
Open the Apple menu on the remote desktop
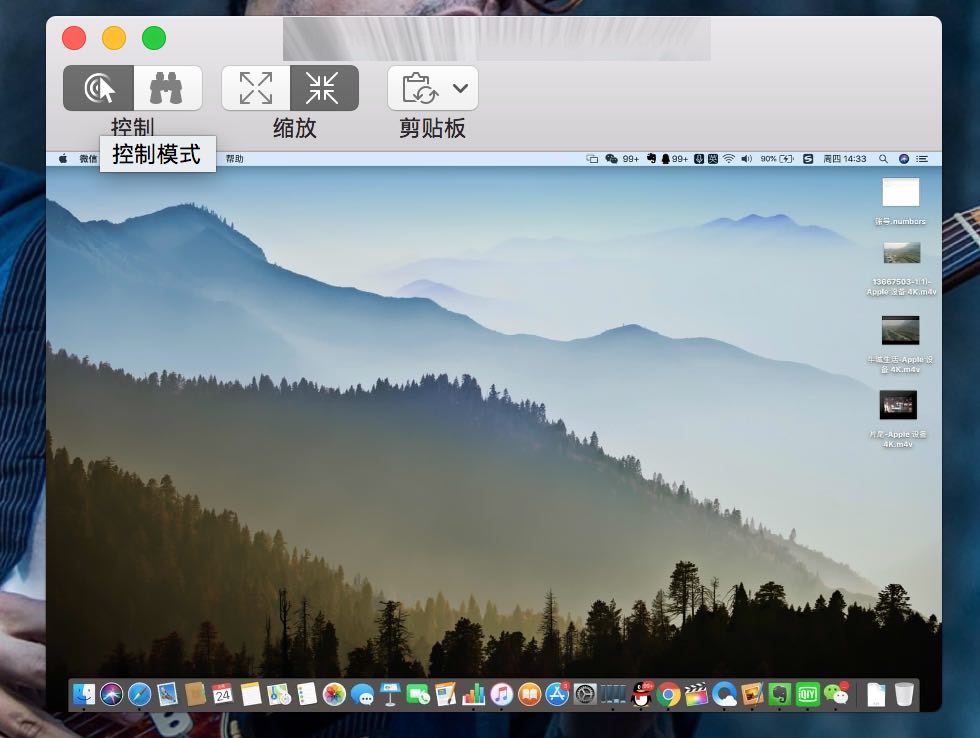(62, 159)
